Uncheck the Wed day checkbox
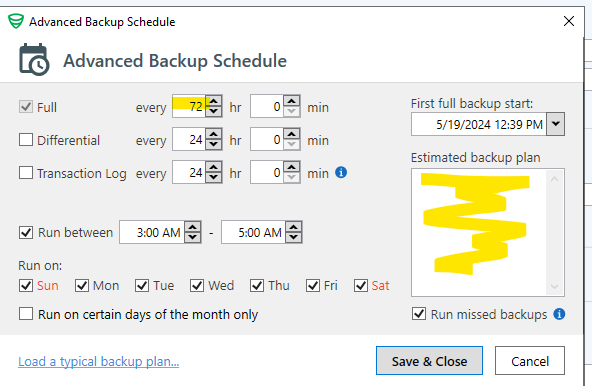Screen dimensions: 592x386 [x=197, y=286]
